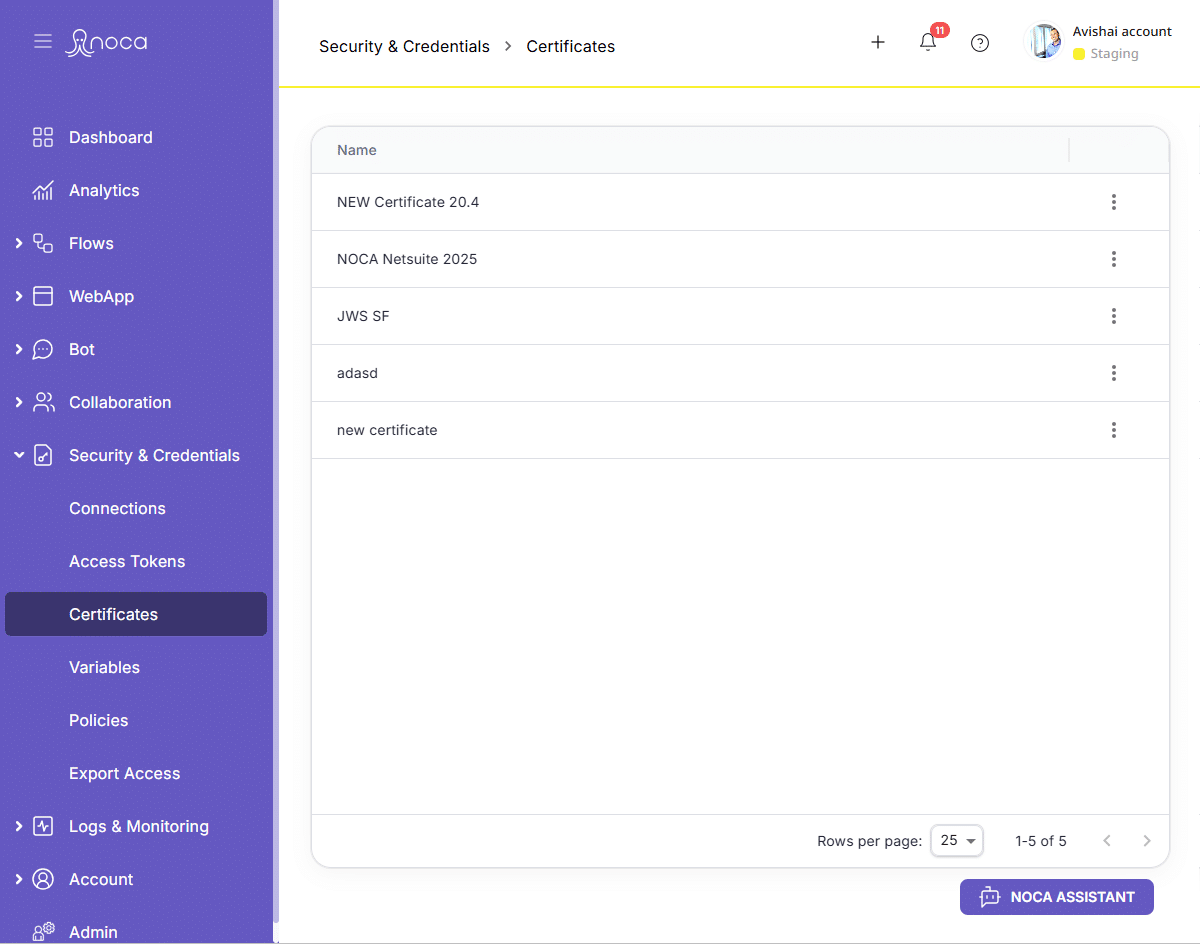
Task: Click the hamburger menu icon
Action: tap(42, 41)
